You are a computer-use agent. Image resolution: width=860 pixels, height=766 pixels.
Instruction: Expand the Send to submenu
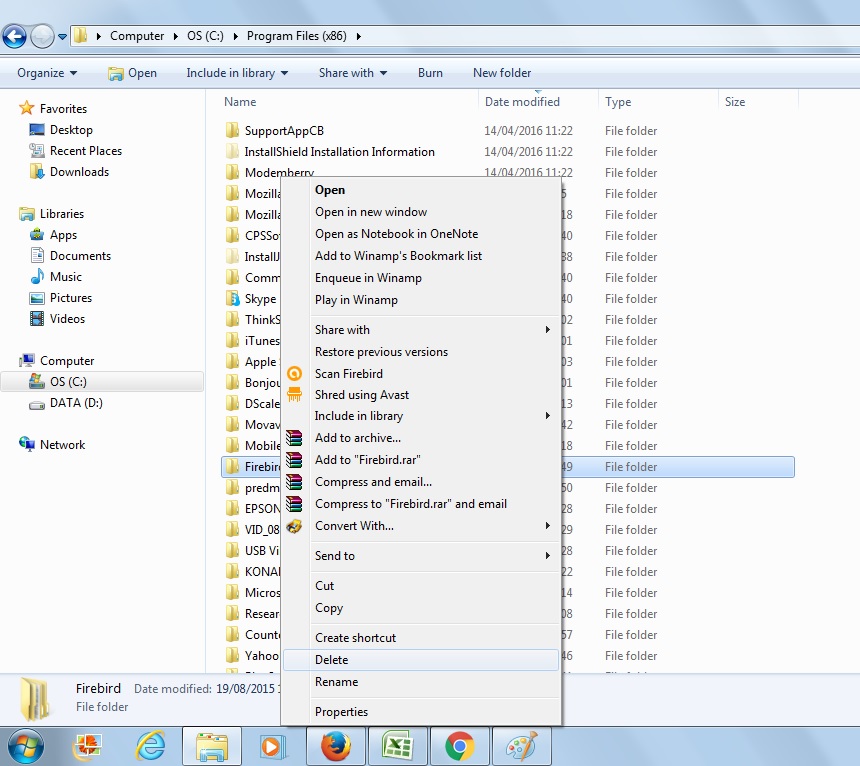[547, 556]
